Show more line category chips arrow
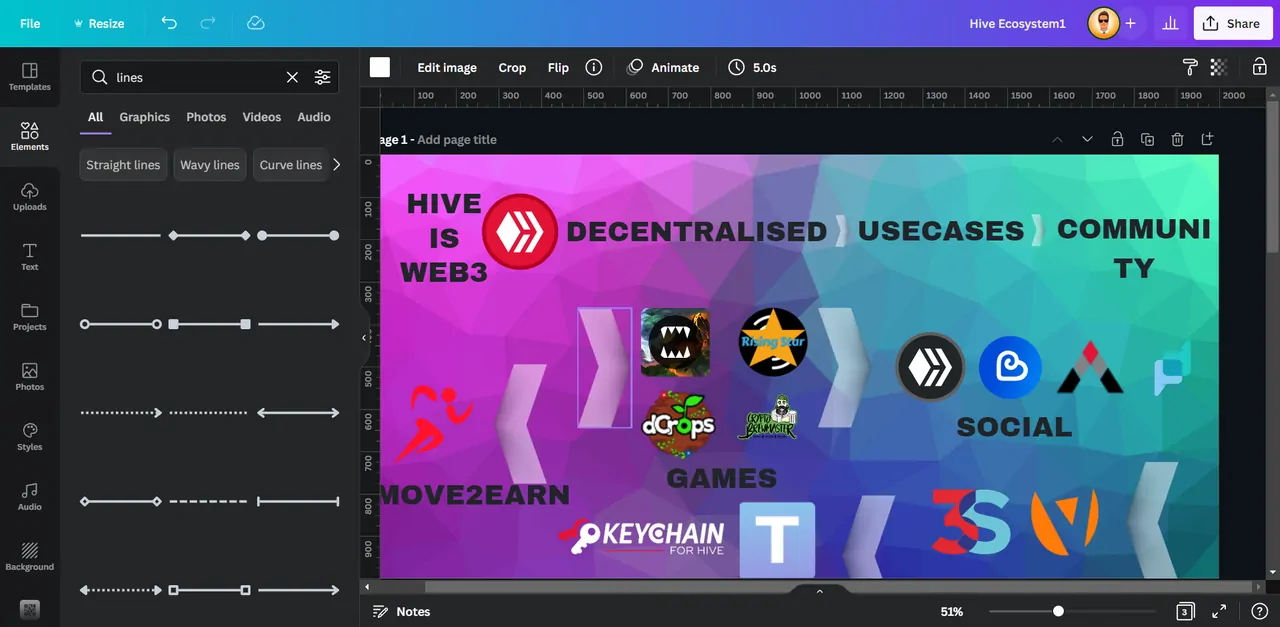 click(336, 165)
